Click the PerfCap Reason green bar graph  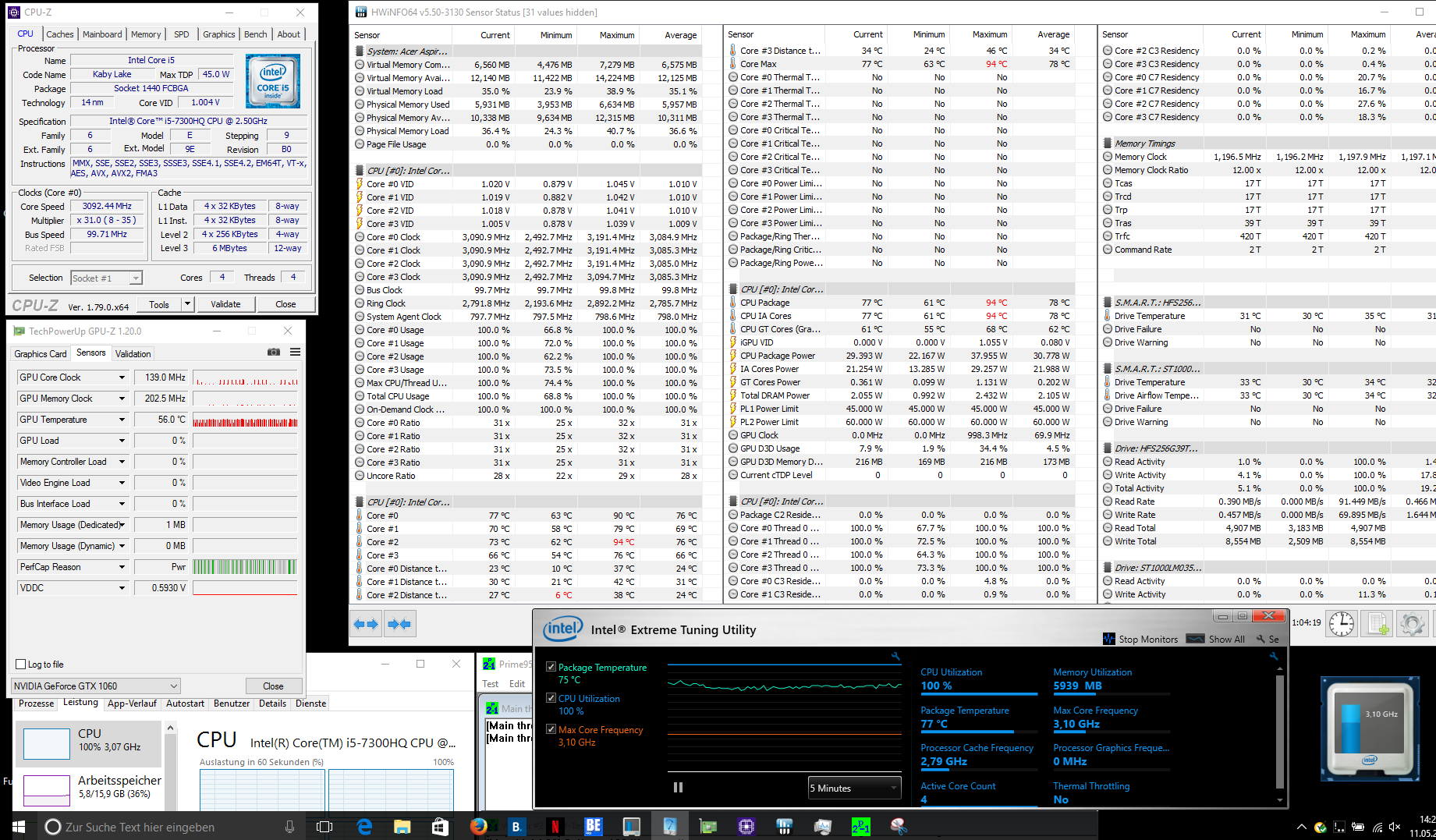(x=245, y=567)
